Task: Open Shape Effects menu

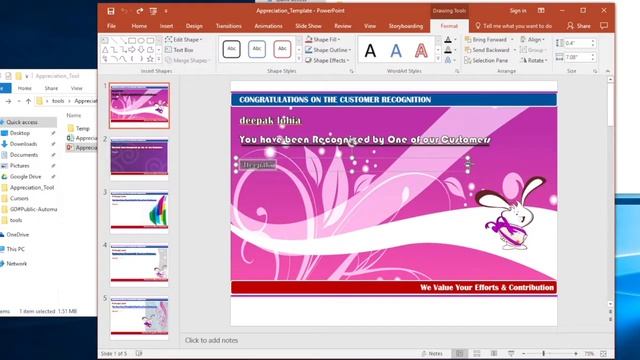Action: [327, 60]
